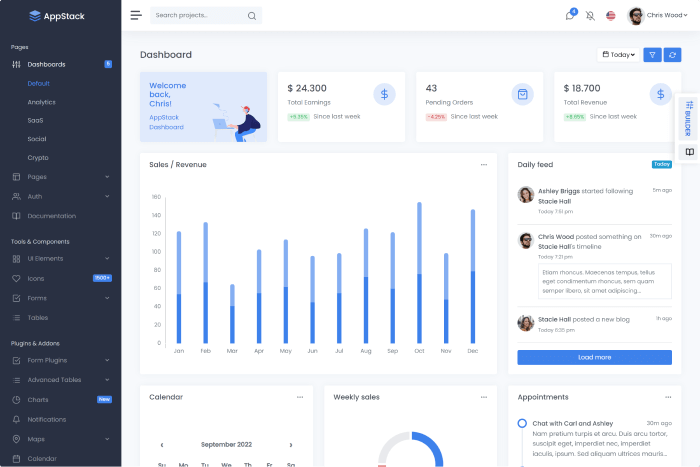The width and height of the screenshot is (700, 467).
Task: Select the Social dashboard
Action: [x=37, y=139]
